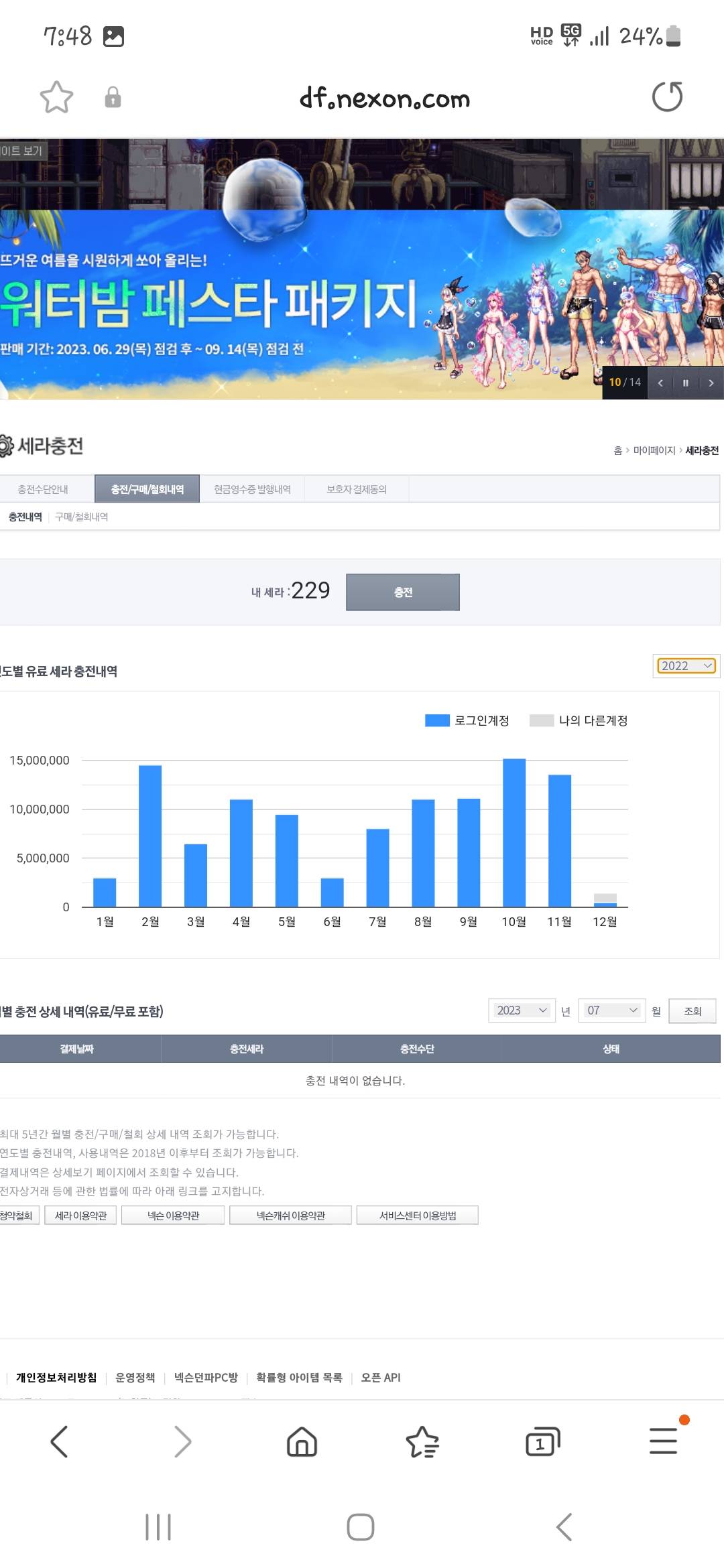The width and height of the screenshot is (724, 1568).
Task: Open browser hamburger menu
Action: (x=664, y=1441)
